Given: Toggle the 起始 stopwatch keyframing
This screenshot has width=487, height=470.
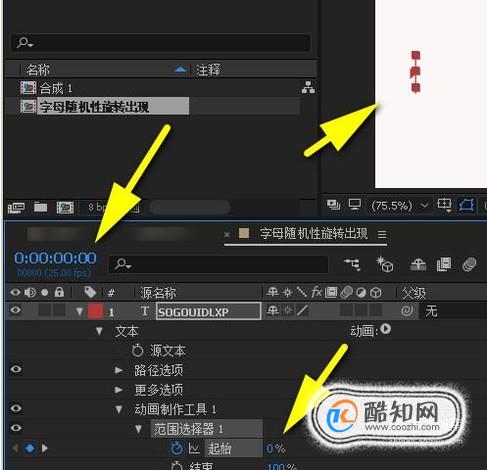Looking at the screenshot, I should [177, 448].
